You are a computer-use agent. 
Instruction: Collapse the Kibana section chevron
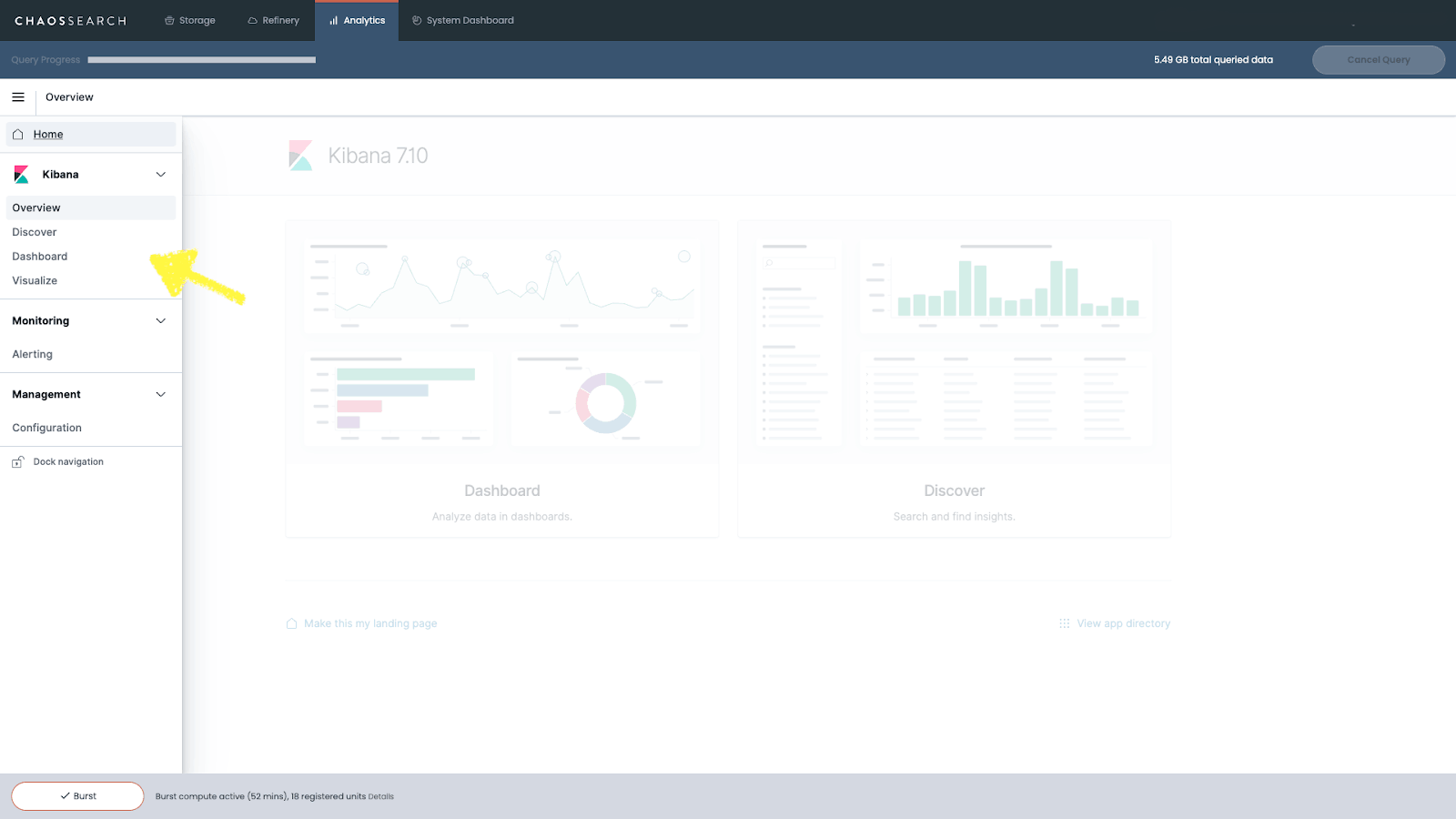(x=161, y=174)
